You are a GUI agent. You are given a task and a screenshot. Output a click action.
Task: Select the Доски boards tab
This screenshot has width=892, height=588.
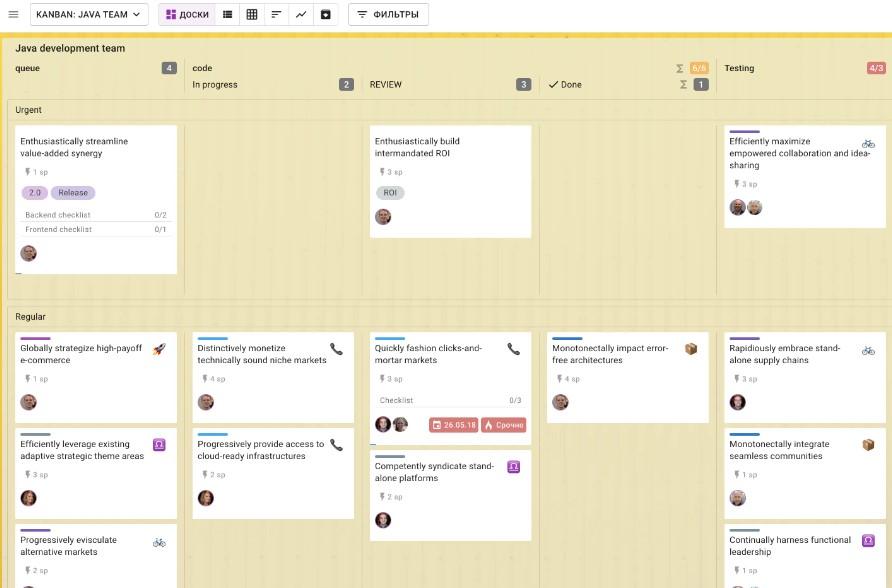click(x=187, y=15)
